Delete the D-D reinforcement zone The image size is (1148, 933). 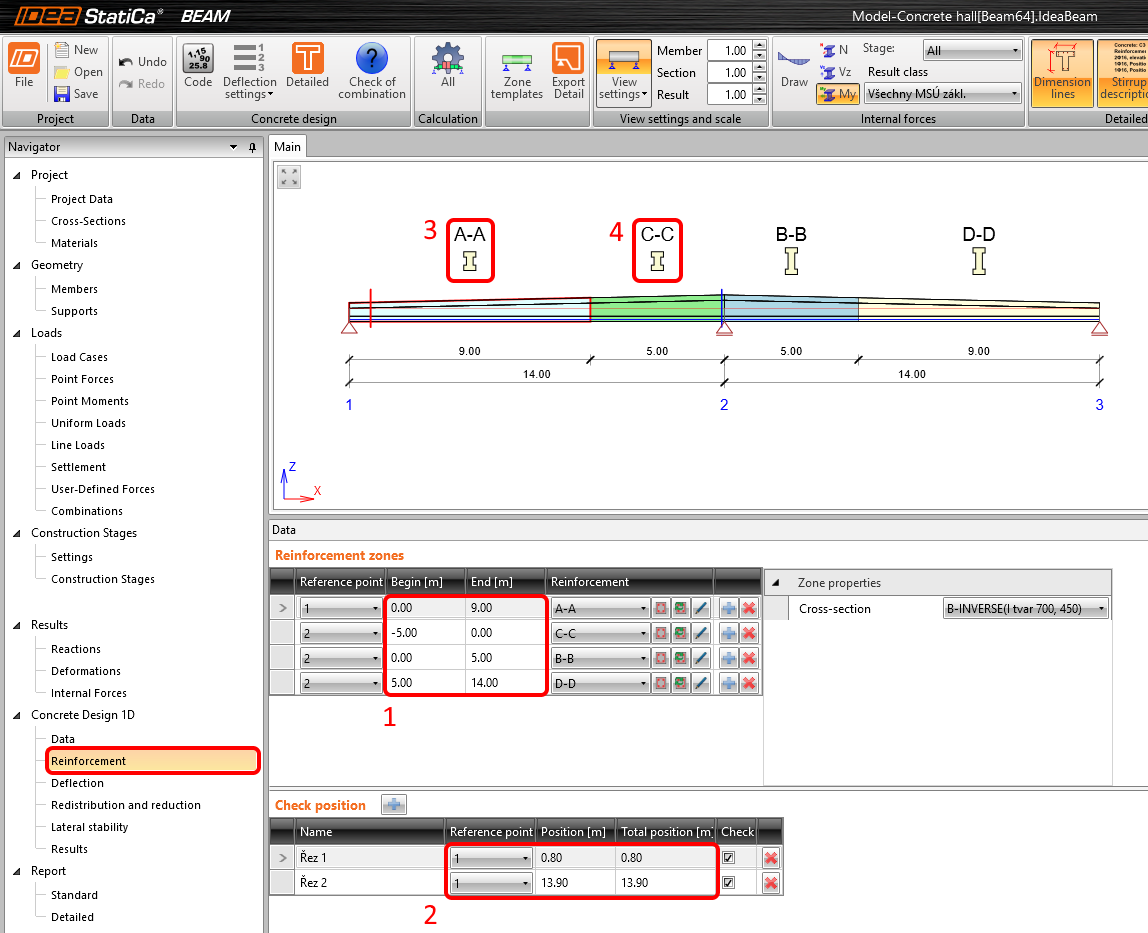pos(749,683)
